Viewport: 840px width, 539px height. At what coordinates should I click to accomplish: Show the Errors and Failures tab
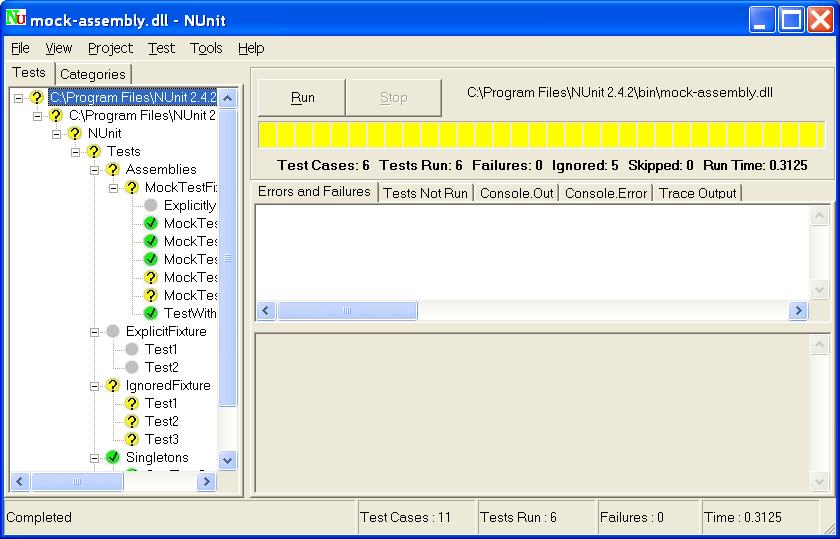(x=314, y=191)
